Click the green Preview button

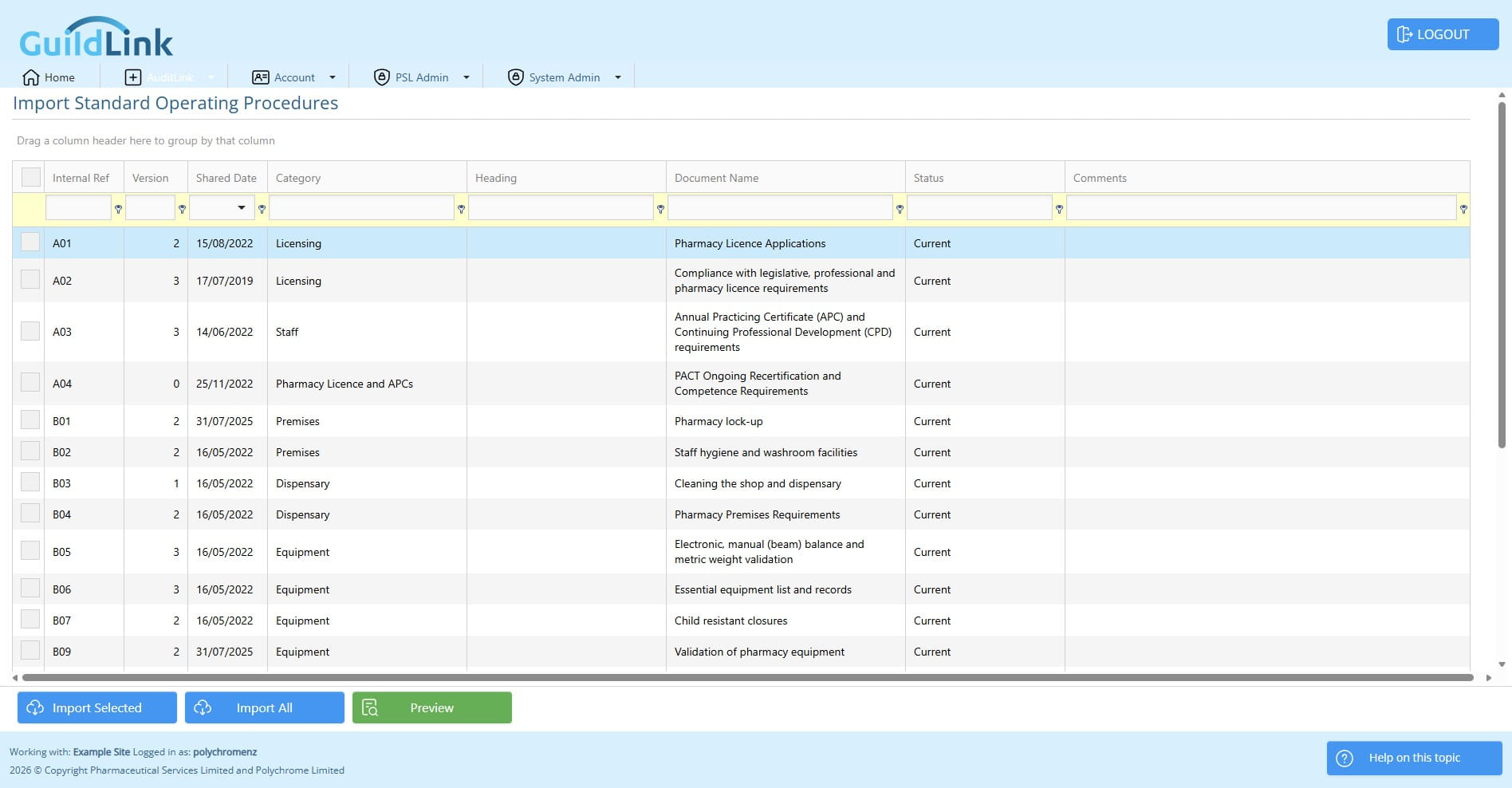click(x=432, y=707)
